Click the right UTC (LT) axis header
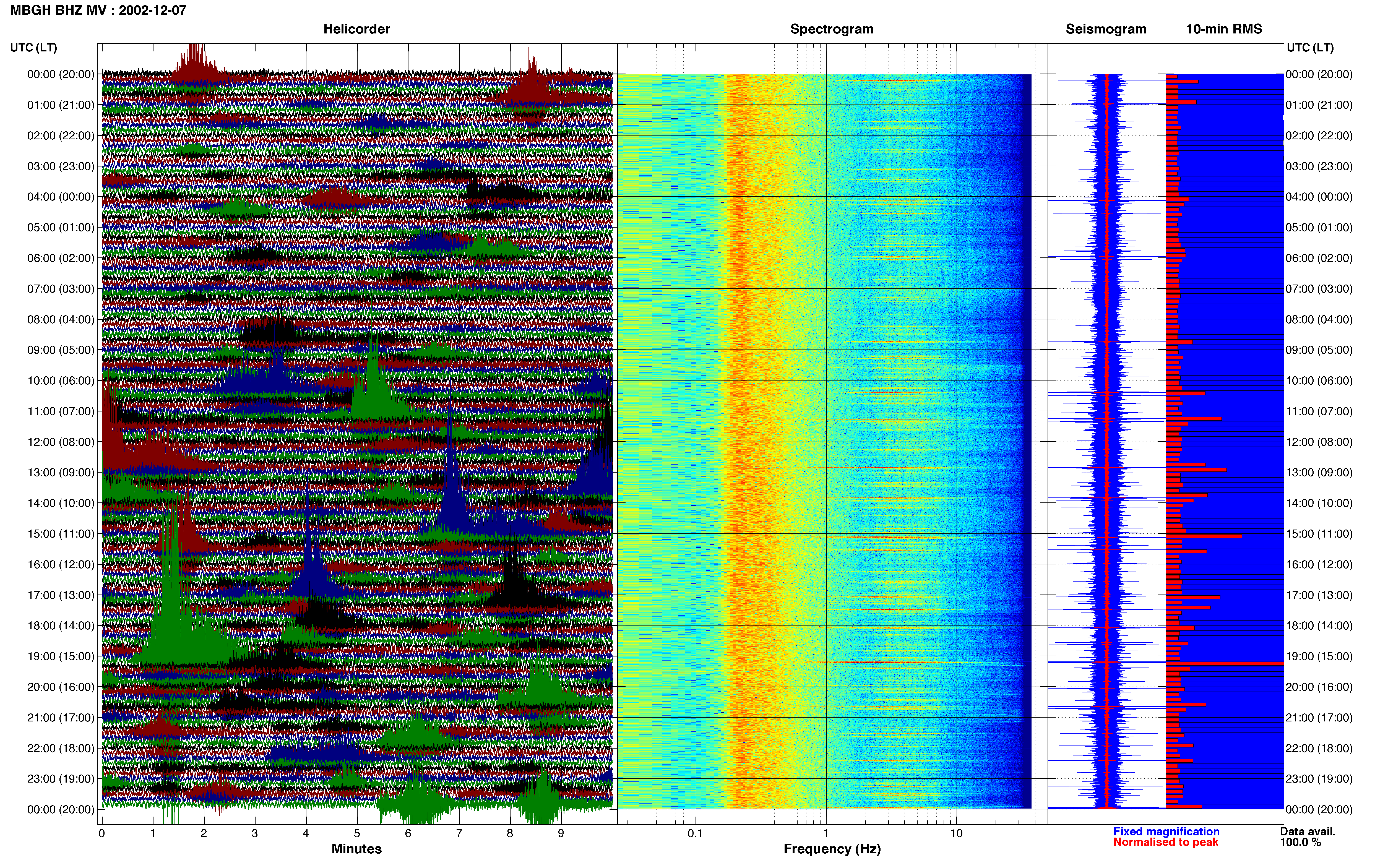The image size is (1388, 868). coord(1310,48)
